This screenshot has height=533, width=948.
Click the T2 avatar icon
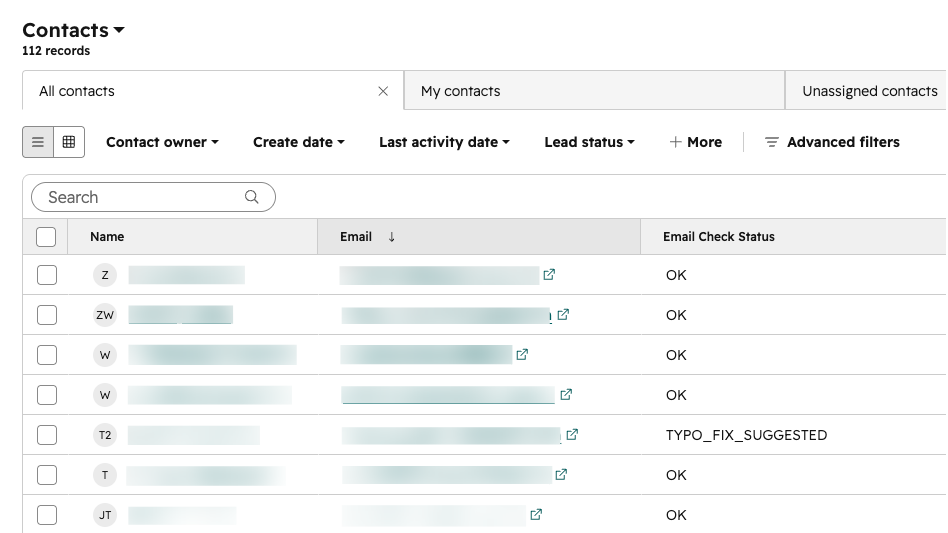tap(105, 435)
